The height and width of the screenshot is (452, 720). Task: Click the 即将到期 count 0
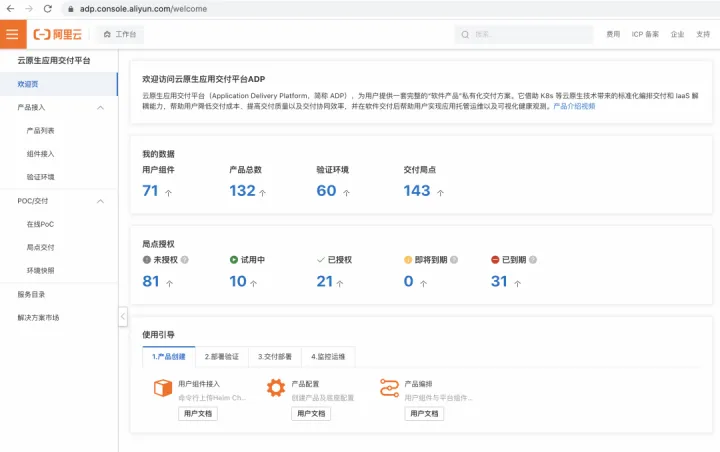tap(408, 281)
